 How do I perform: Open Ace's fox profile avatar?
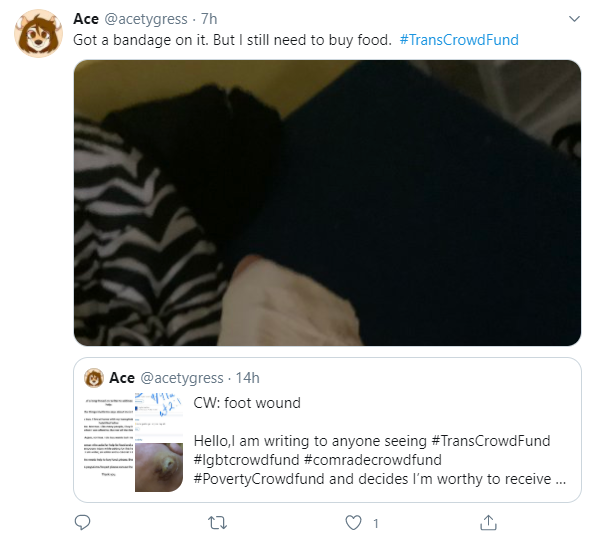38,33
